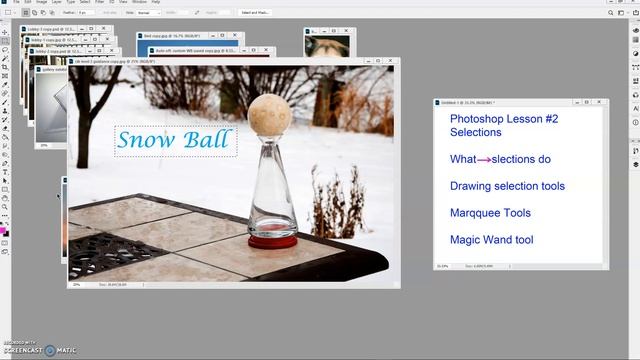This screenshot has width=640, height=360.
Task: Choose New Selection mode in options bar
Action: pyautogui.click(x=26, y=13)
